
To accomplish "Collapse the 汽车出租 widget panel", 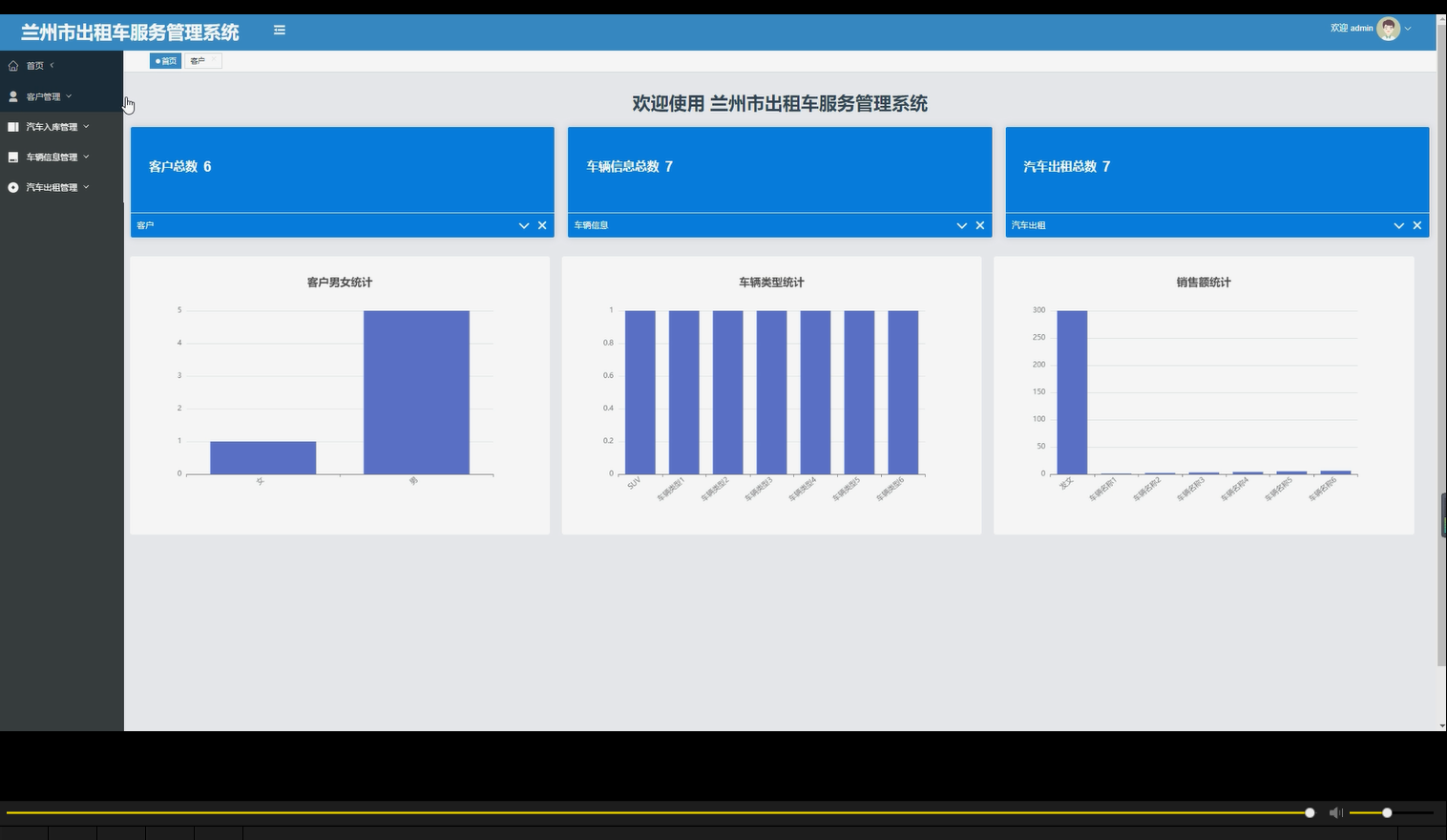I will tap(1397, 225).
